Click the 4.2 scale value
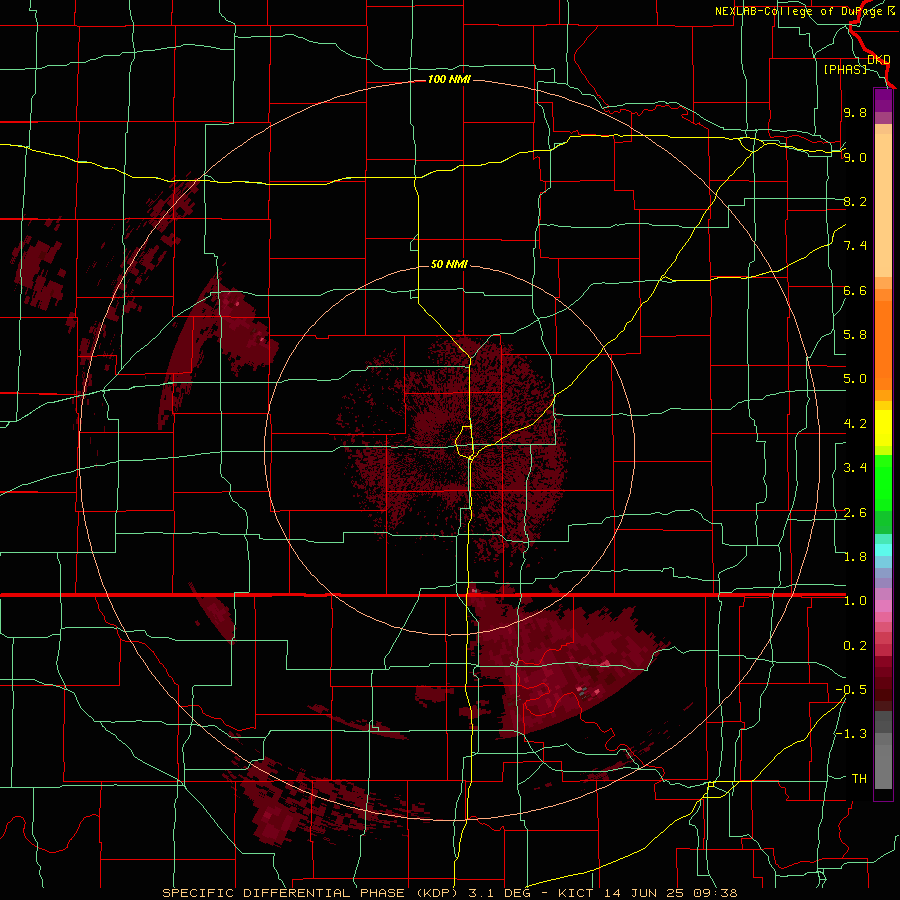The width and height of the screenshot is (900, 900). pyautogui.click(x=855, y=424)
